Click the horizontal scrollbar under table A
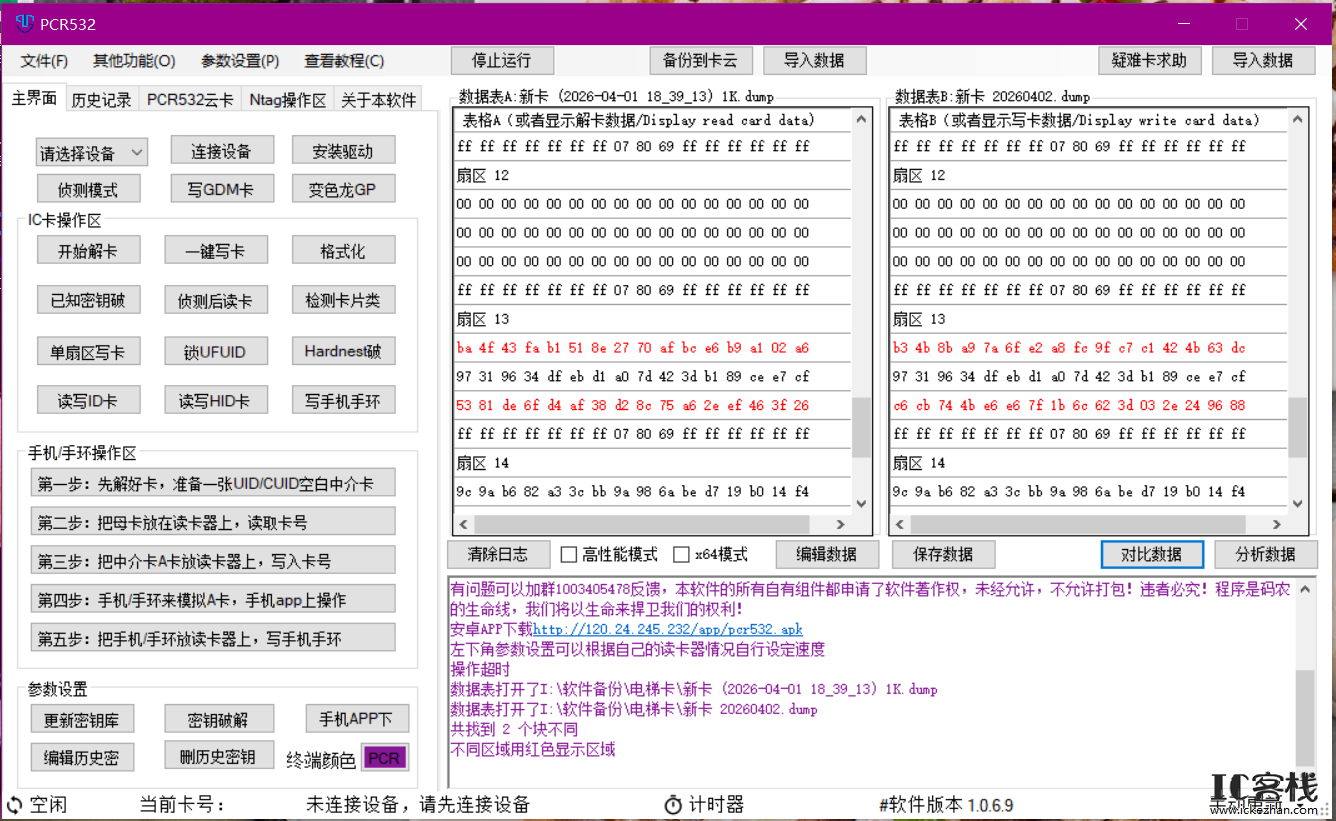The height and width of the screenshot is (821, 1336). tap(650, 523)
